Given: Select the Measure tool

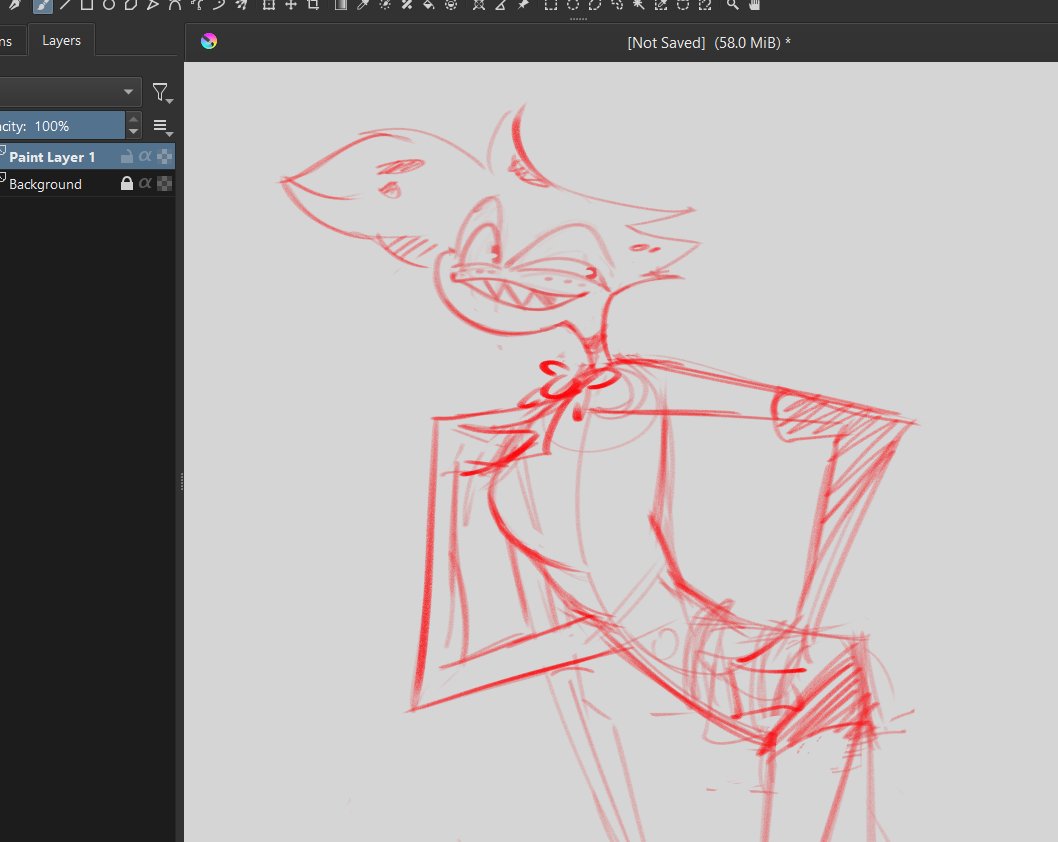Looking at the screenshot, I should coord(501,5).
